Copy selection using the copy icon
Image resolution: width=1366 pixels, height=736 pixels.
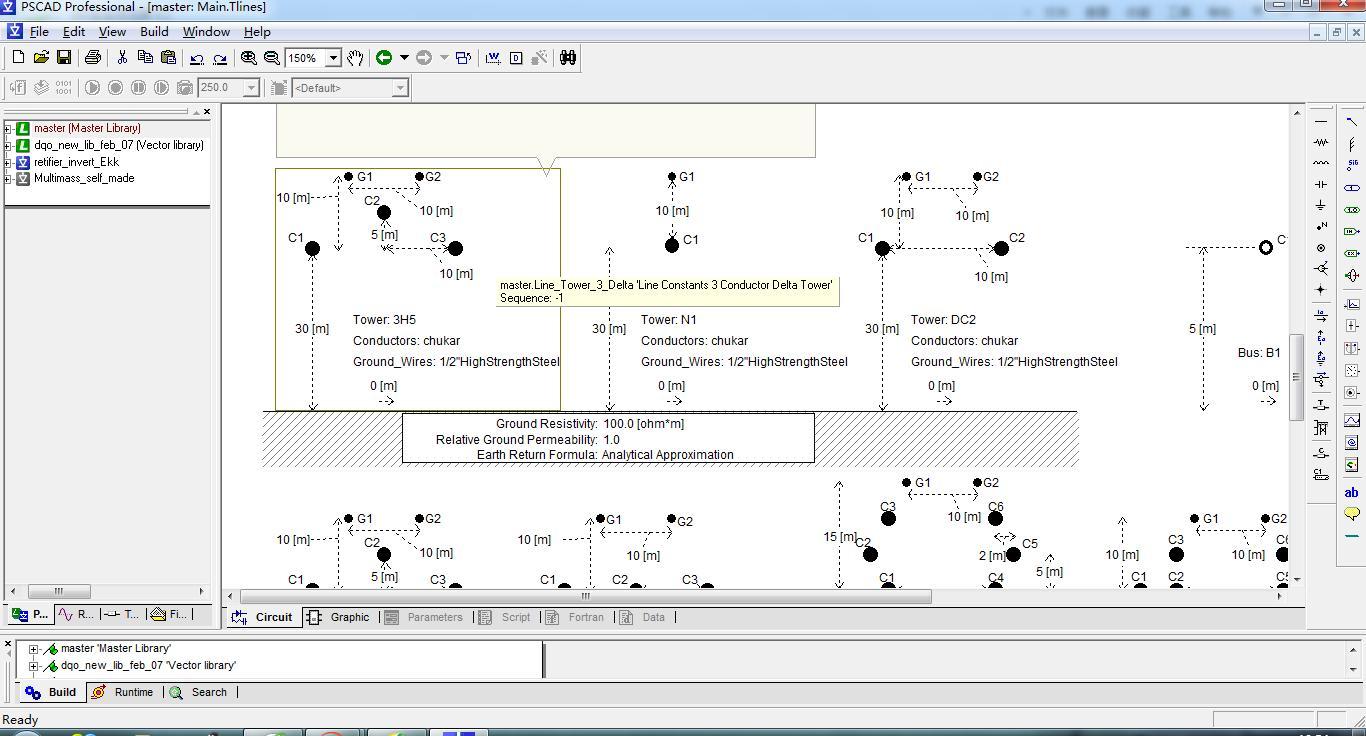tap(145, 58)
